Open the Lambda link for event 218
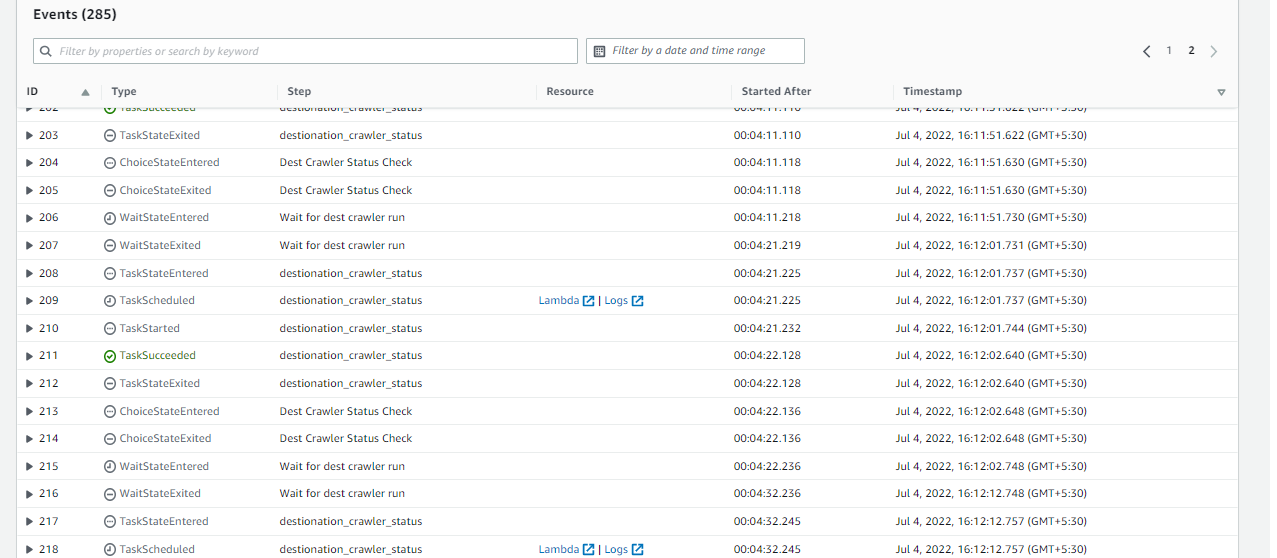The image size is (1277, 558). point(558,549)
